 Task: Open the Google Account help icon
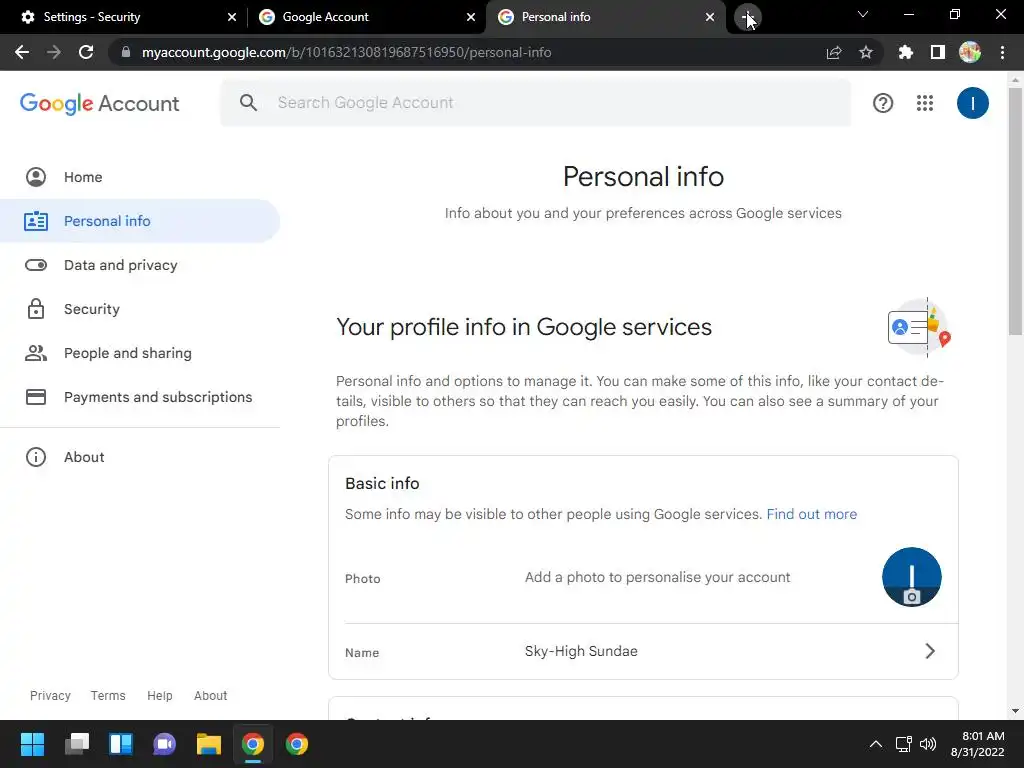point(883,103)
